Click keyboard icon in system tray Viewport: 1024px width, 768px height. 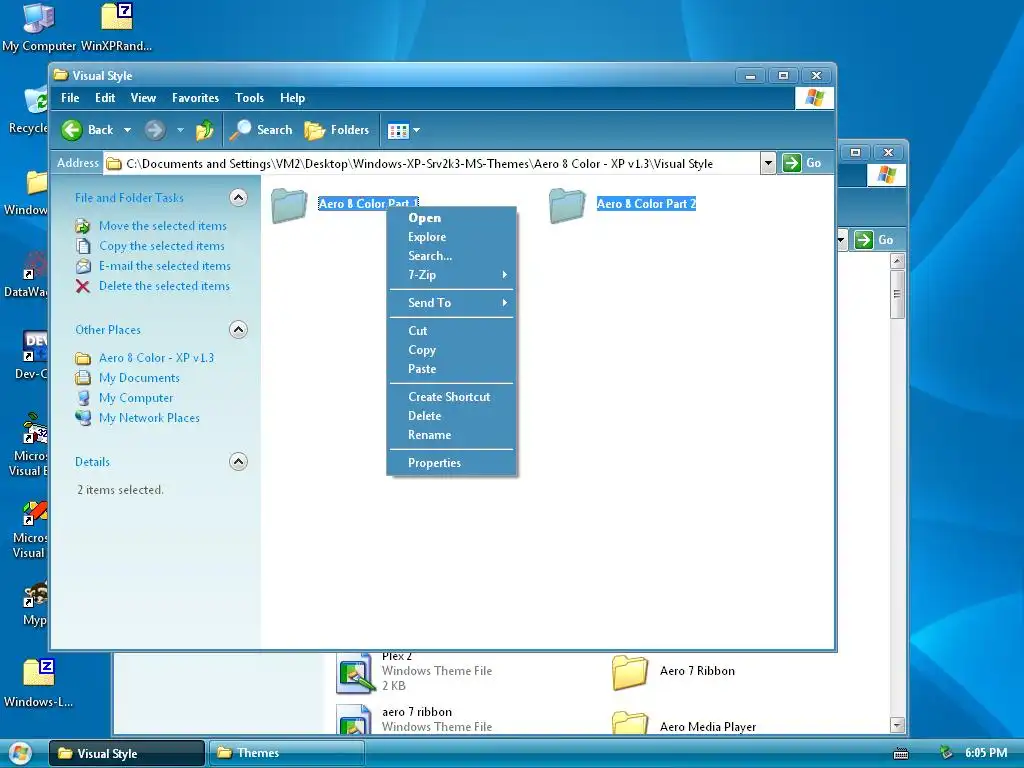coord(901,754)
